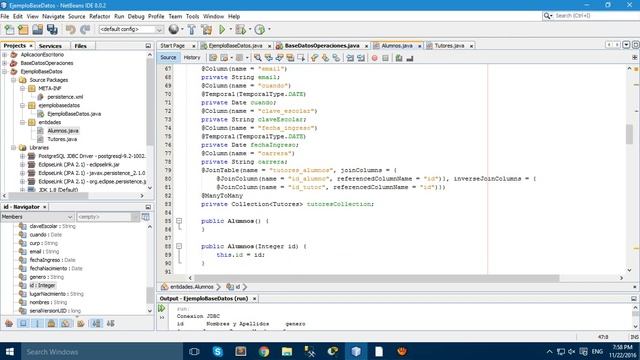Close the Start Page tab
This screenshot has width=640, height=360.
194,46
